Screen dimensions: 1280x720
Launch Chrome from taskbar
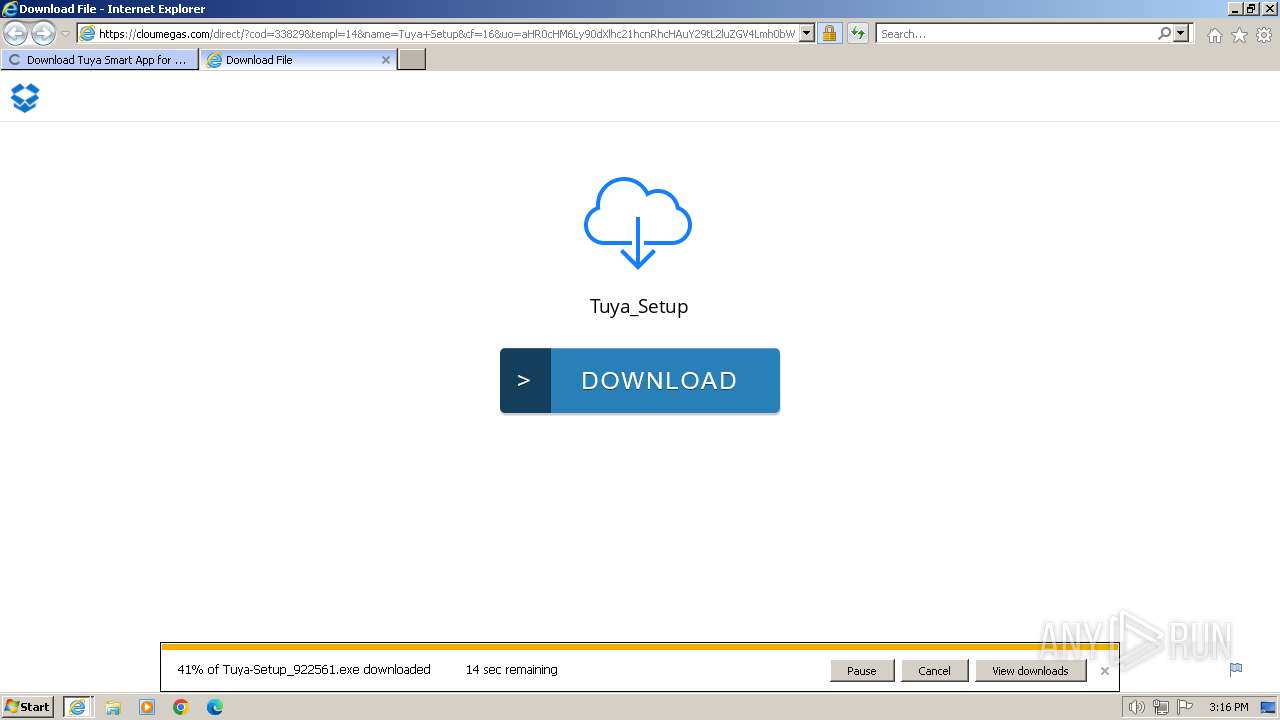(181, 707)
